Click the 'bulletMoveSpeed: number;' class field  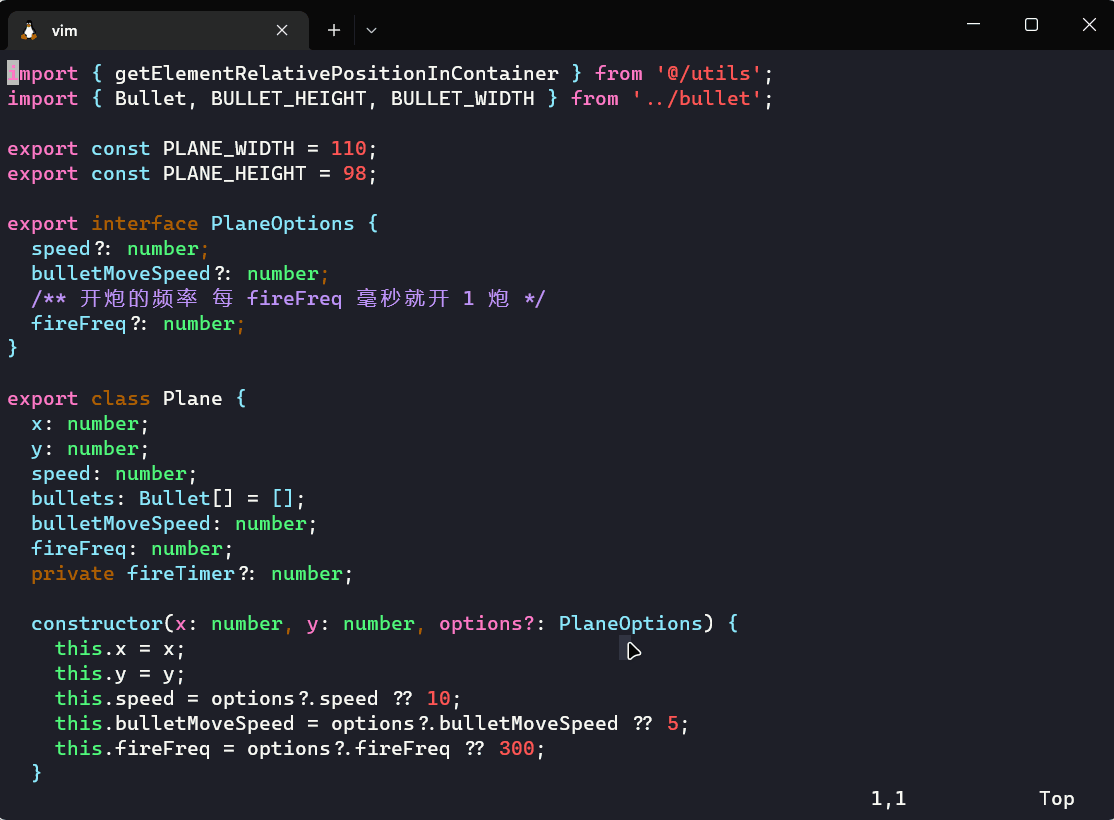pos(174,524)
